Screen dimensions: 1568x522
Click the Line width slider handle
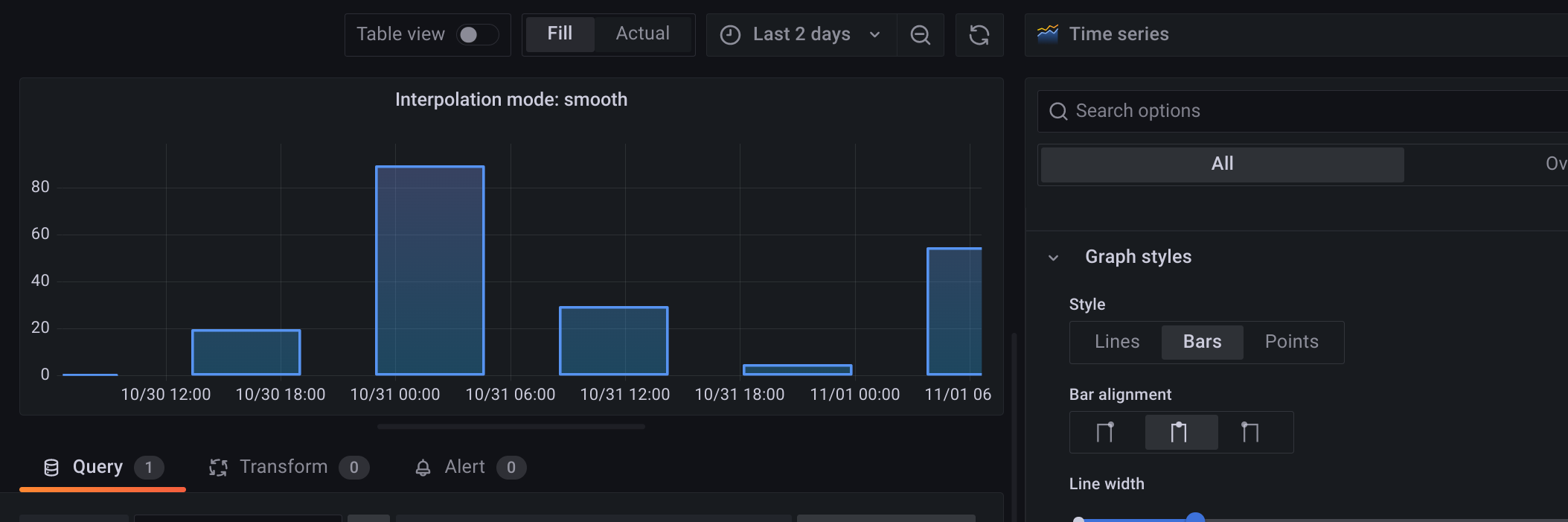click(x=1195, y=518)
